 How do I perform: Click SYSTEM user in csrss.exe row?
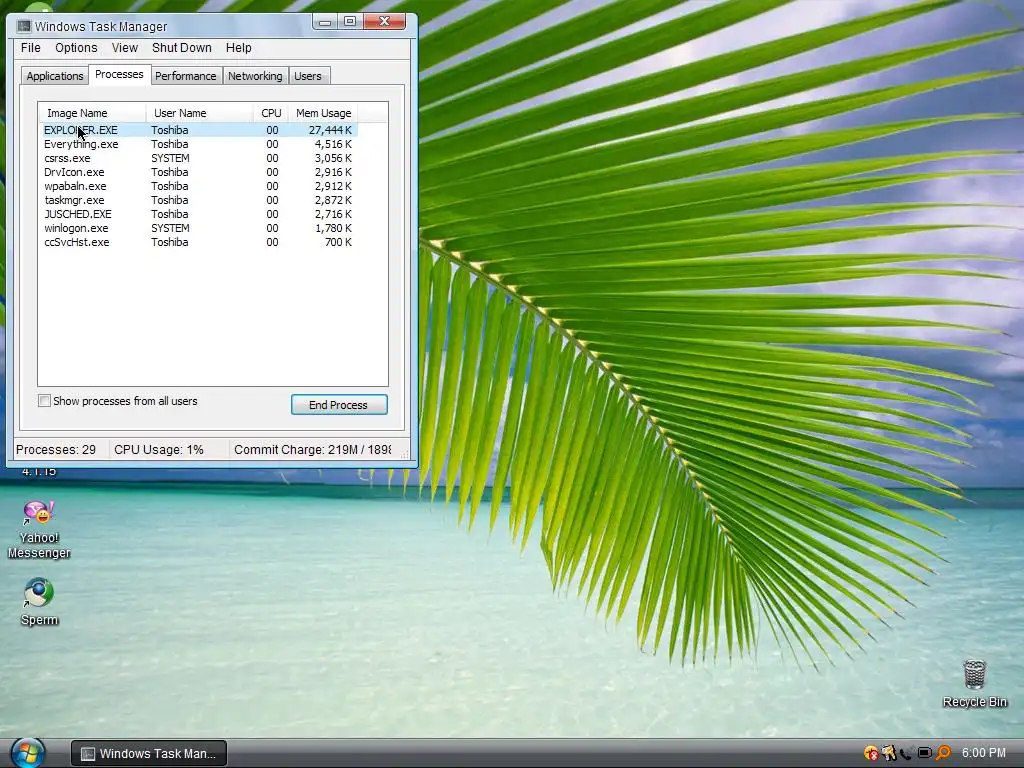click(170, 158)
